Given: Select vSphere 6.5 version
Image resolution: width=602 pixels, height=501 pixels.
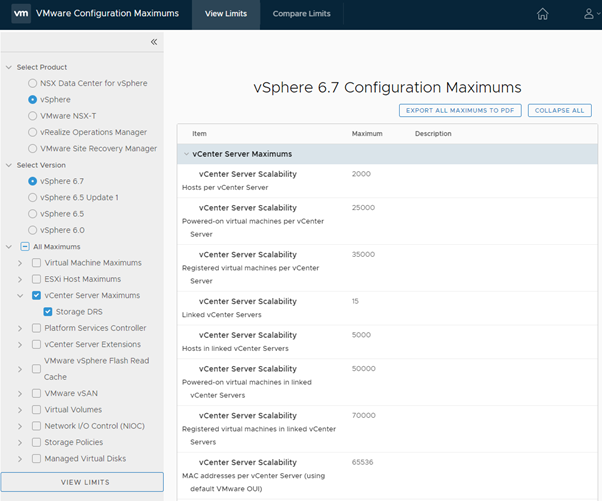Looking at the screenshot, I should pos(33,214).
